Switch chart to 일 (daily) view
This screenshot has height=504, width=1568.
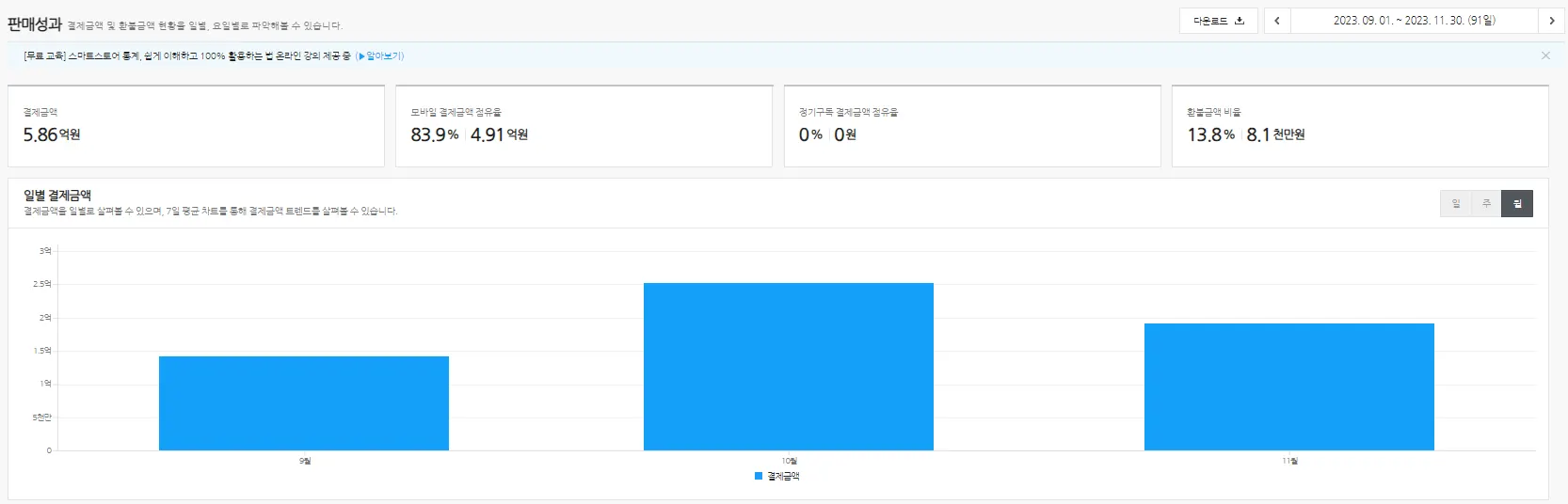tap(1455, 203)
